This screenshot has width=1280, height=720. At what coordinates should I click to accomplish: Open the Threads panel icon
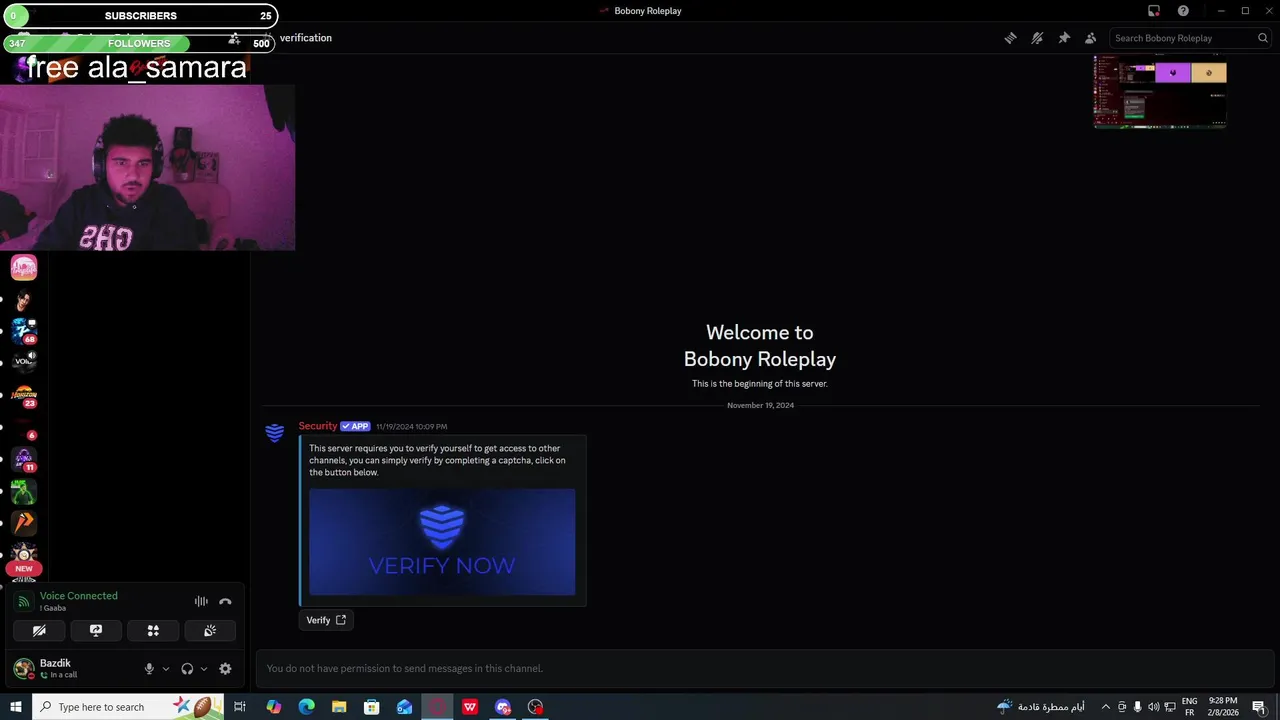(x=1010, y=38)
